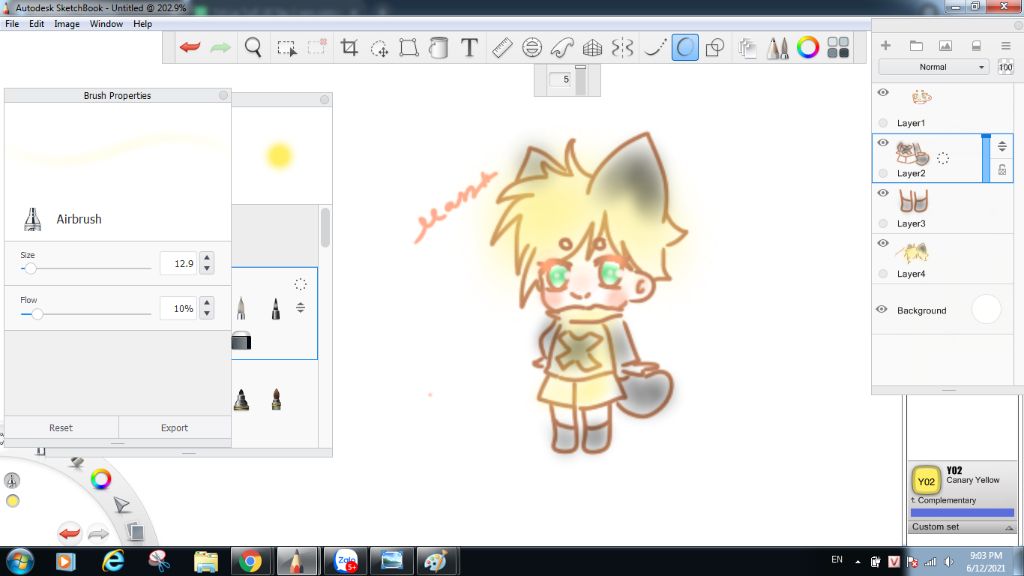
Task: Click the layer opacity field showing 100
Action: point(1006,67)
